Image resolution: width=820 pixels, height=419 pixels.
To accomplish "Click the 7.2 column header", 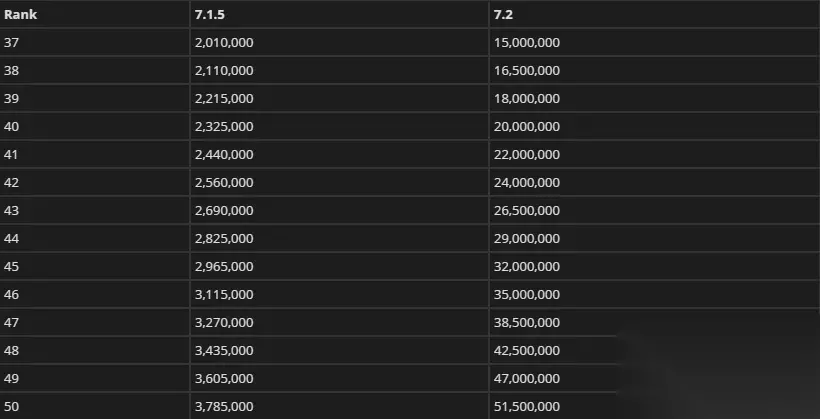I will (x=503, y=14).
